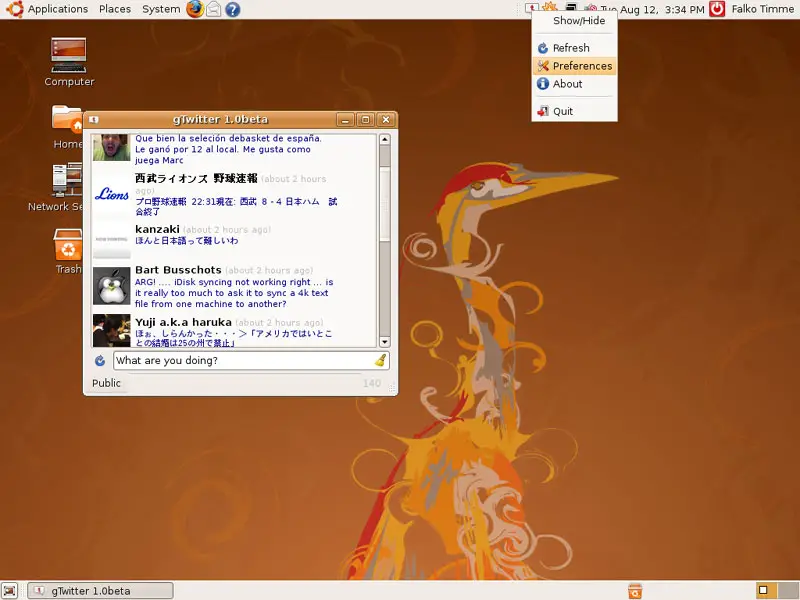Screen dimensions: 800x600
Task: Click the Ubuntu logo in top panel
Action: [14, 9]
